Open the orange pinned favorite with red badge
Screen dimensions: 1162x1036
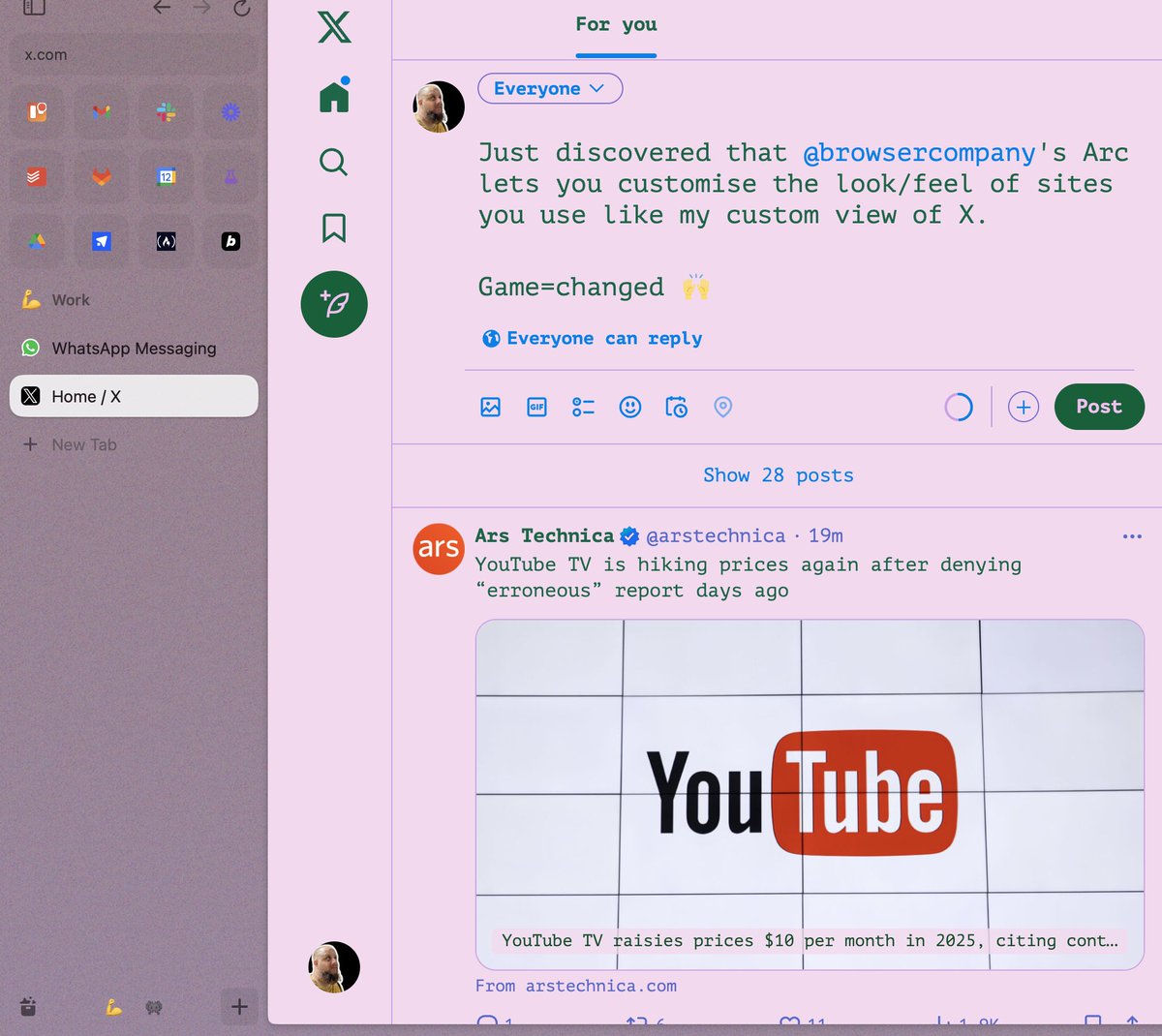[x=37, y=112]
